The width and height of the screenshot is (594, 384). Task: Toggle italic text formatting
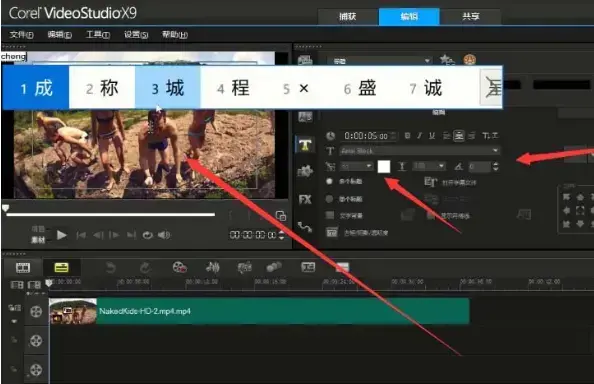click(419, 136)
